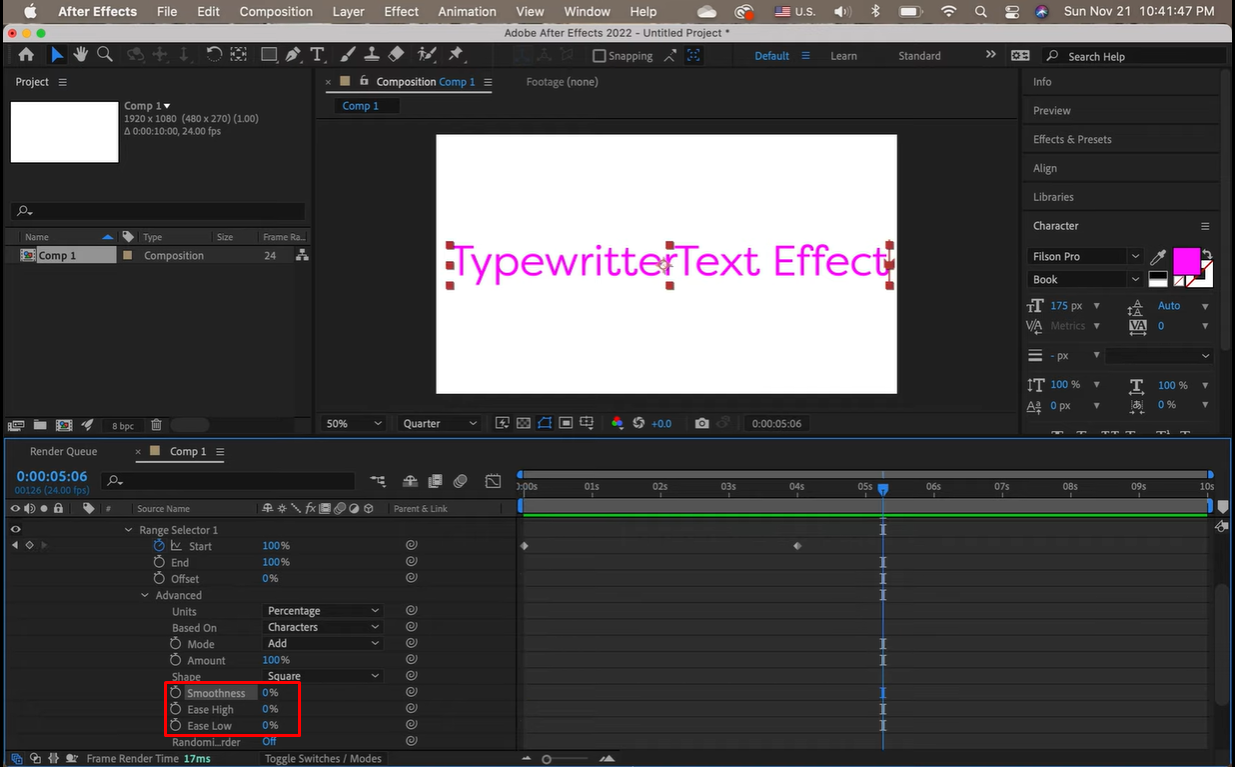Open the Effect menu
The height and width of the screenshot is (767, 1235).
click(401, 12)
